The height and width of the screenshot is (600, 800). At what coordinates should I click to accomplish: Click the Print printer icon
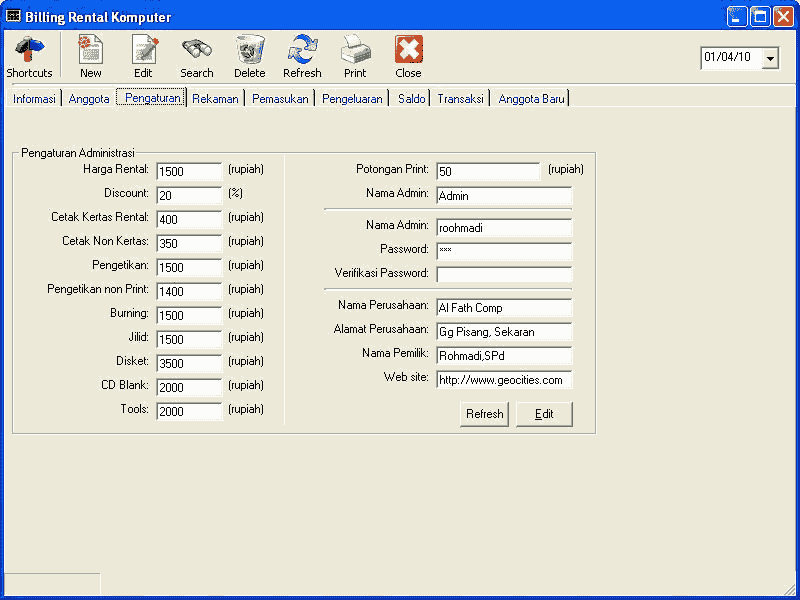point(355,56)
